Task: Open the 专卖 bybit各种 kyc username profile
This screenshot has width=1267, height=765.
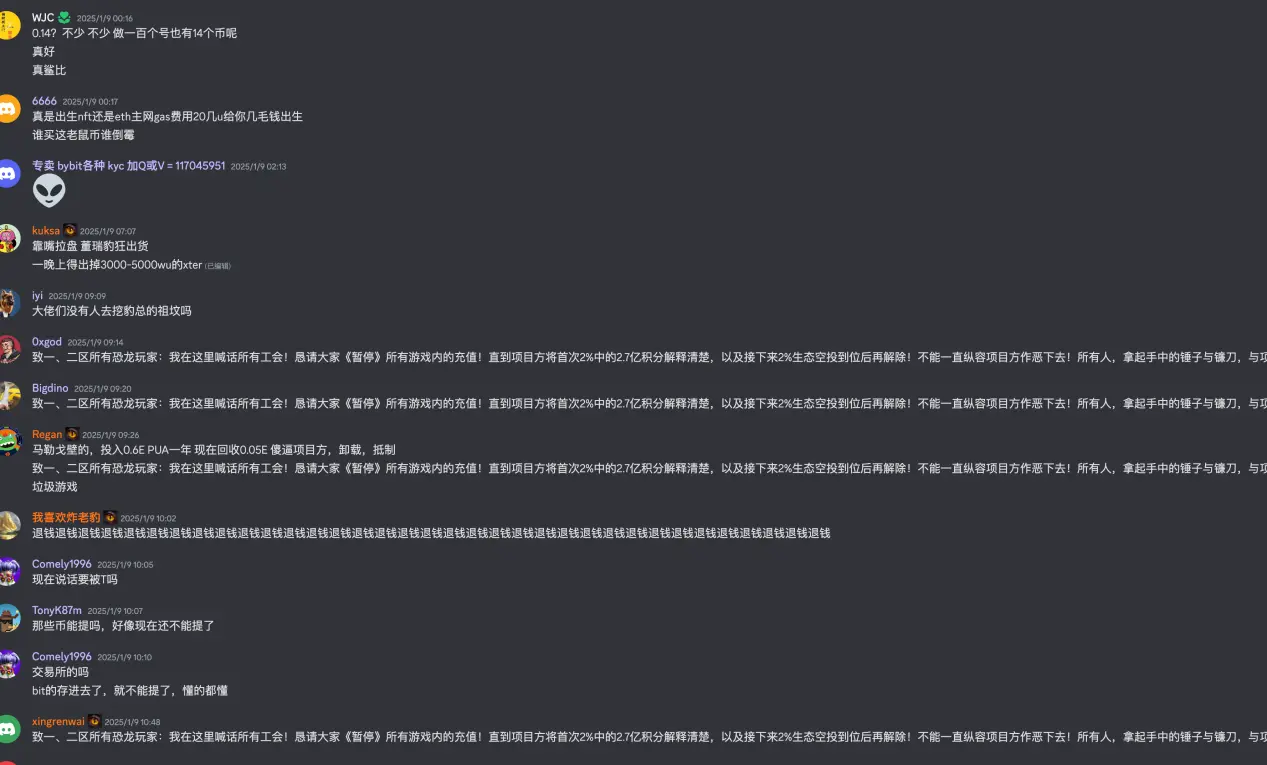Action: tap(128, 166)
